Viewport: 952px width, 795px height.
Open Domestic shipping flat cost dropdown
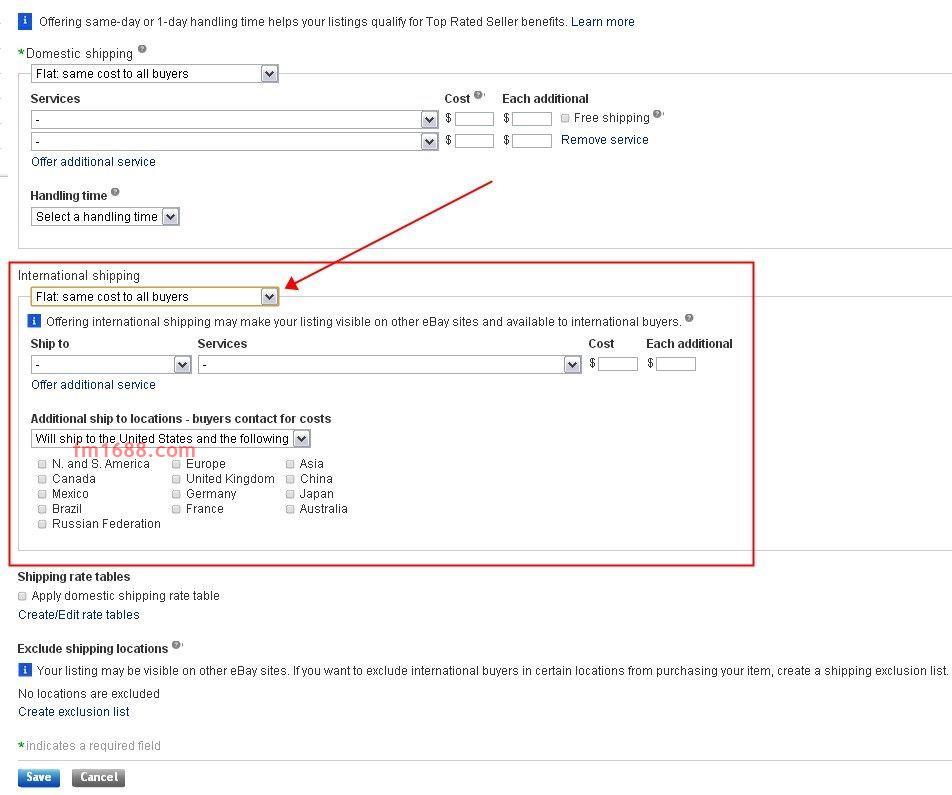click(x=155, y=74)
